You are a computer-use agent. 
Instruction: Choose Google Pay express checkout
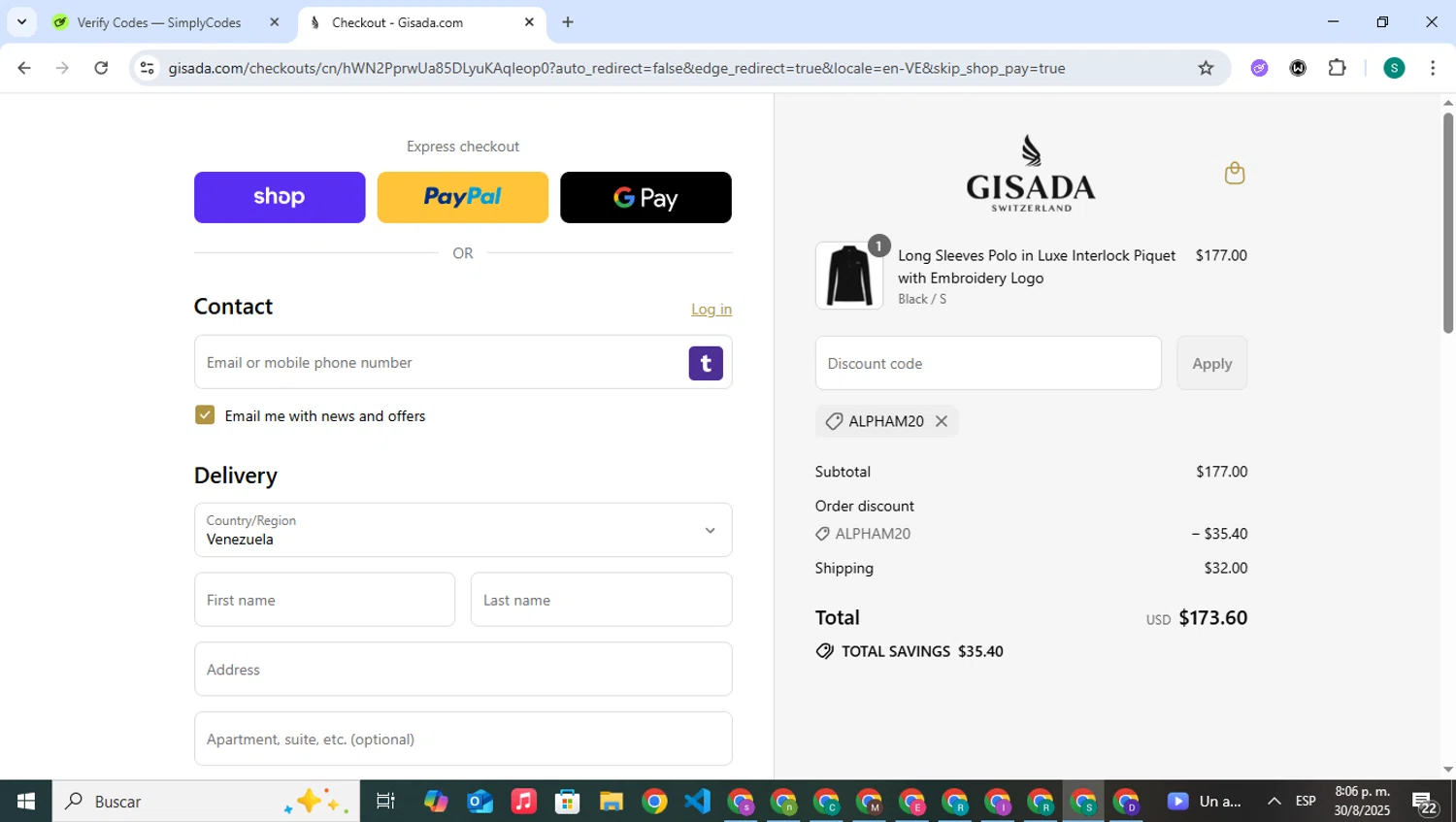(x=645, y=197)
